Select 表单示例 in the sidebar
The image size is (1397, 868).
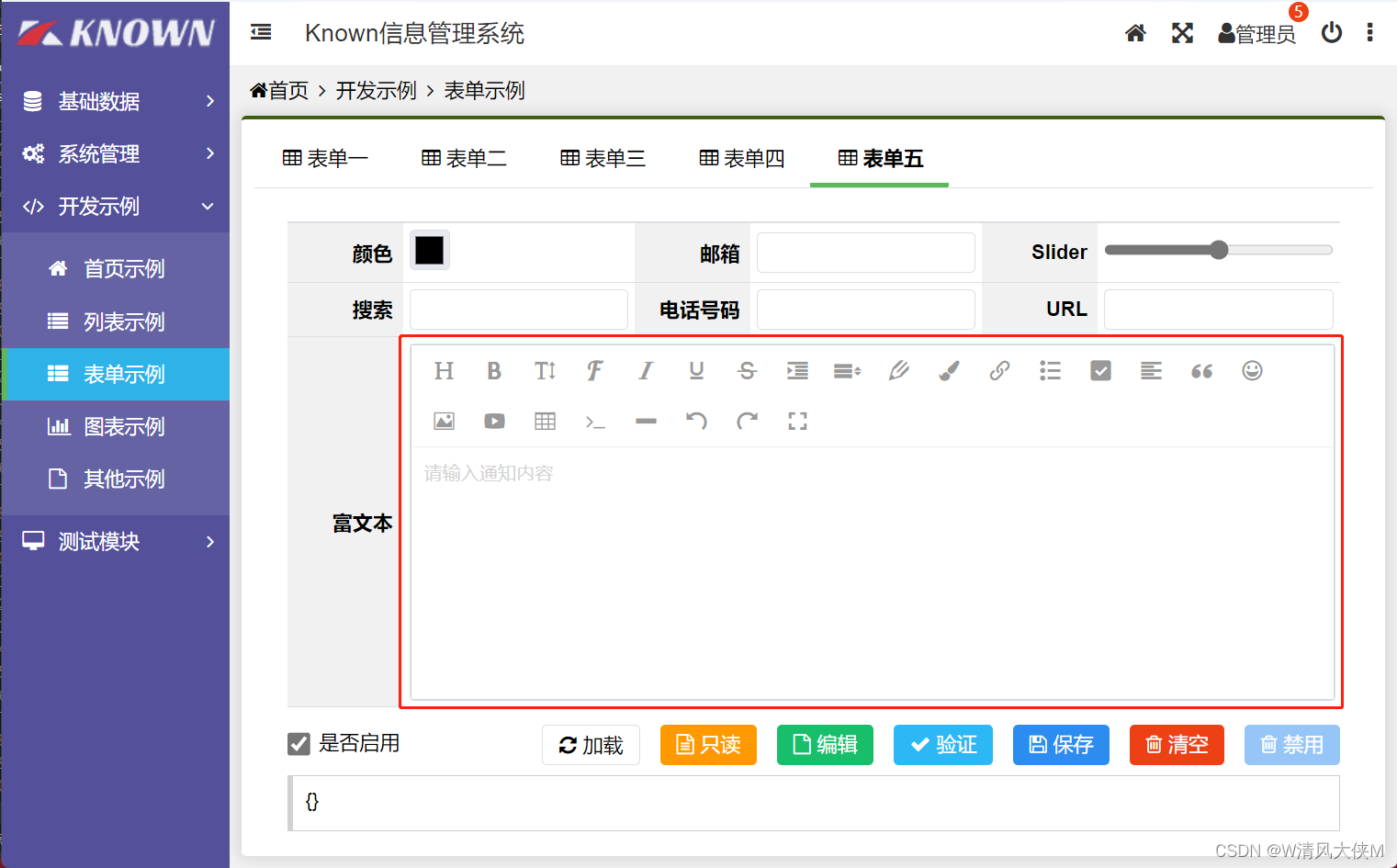pos(116,374)
